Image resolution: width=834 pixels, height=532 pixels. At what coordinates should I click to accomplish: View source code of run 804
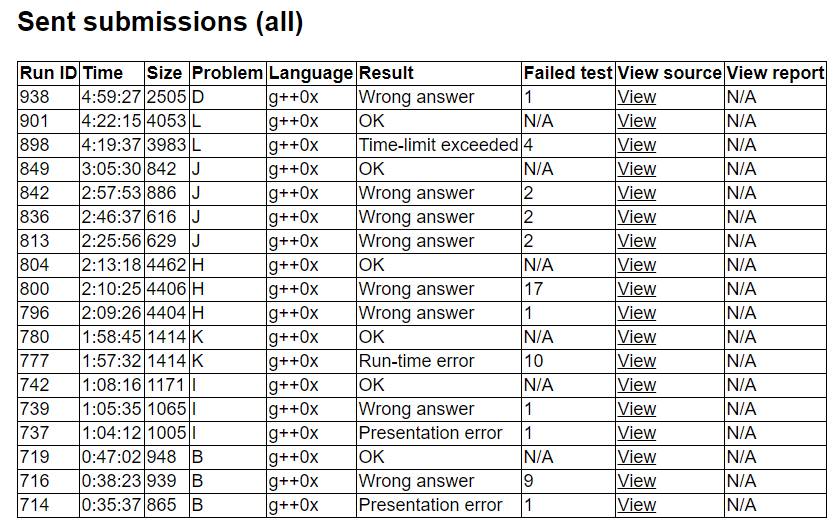[x=637, y=265]
